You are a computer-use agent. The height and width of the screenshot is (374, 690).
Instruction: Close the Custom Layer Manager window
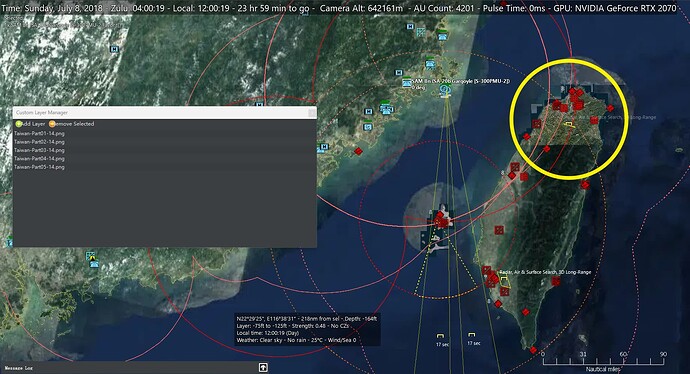point(312,113)
